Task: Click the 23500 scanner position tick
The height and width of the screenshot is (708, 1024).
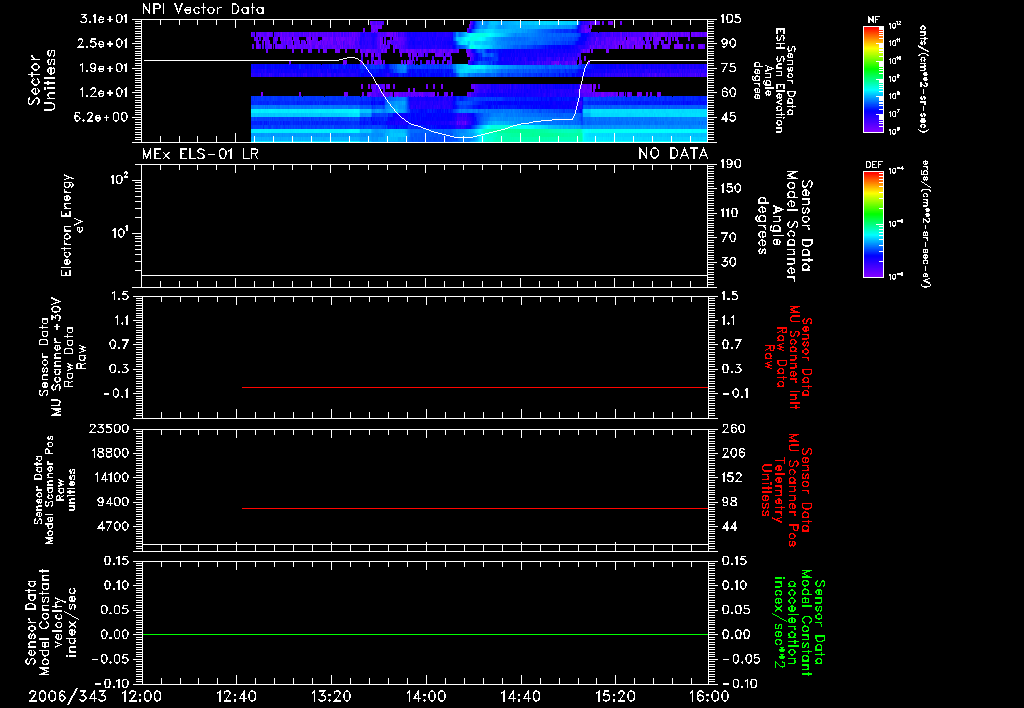Action: click(x=108, y=429)
